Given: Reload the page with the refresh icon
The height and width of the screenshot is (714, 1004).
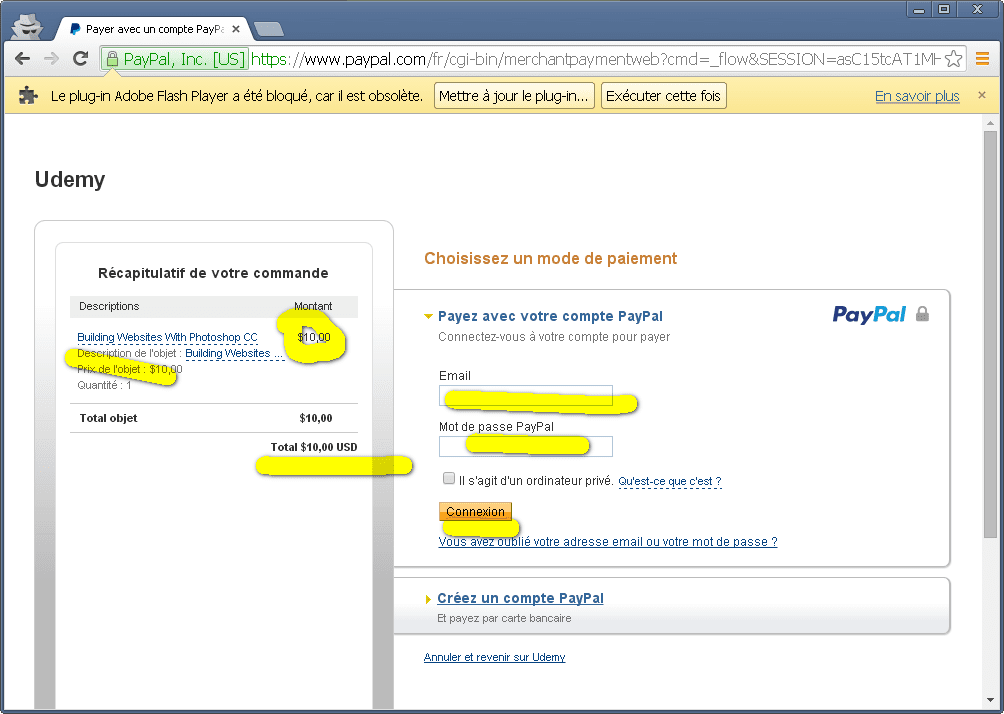Looking at the screenshot, I should pos(80,59).
